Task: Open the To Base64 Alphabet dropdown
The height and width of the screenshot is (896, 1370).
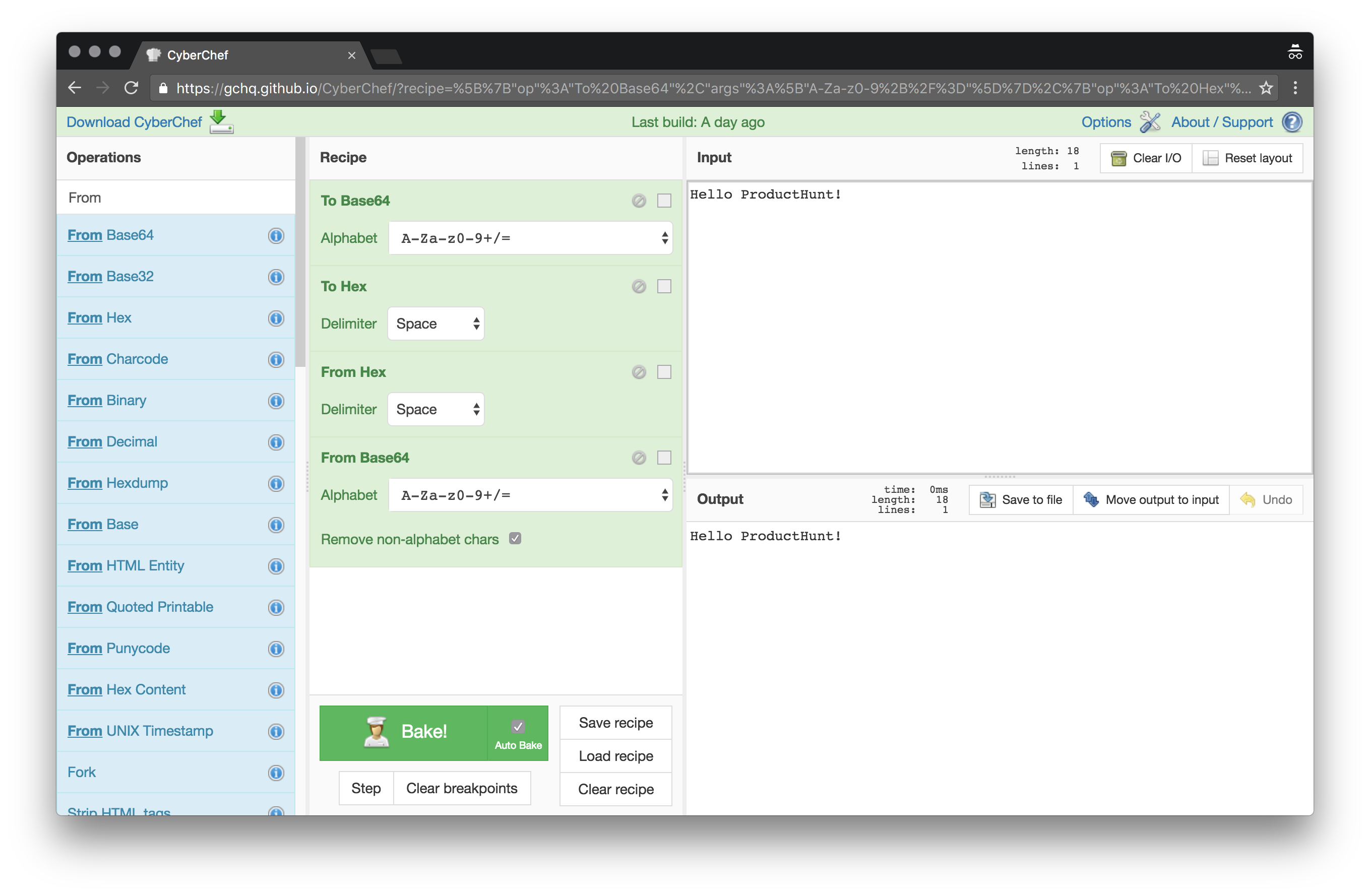Action: [530, 238]
